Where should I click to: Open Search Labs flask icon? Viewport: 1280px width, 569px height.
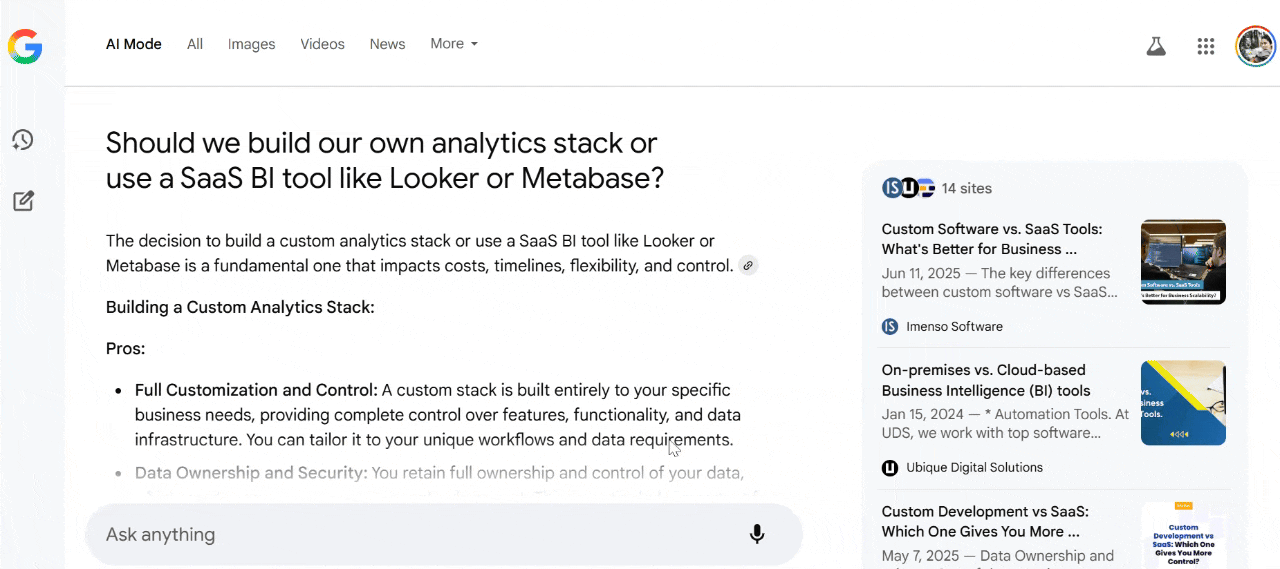tap(1156, 46)
